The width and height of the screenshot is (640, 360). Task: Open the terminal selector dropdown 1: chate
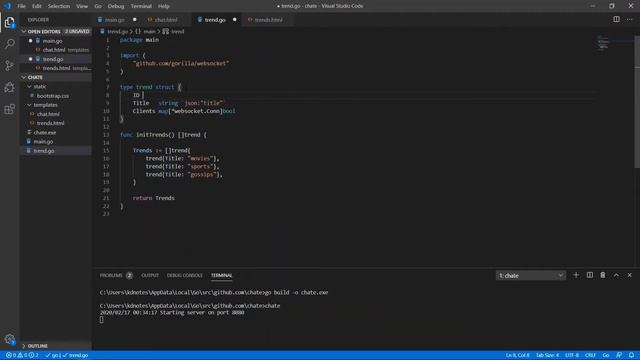click(531, 276)
